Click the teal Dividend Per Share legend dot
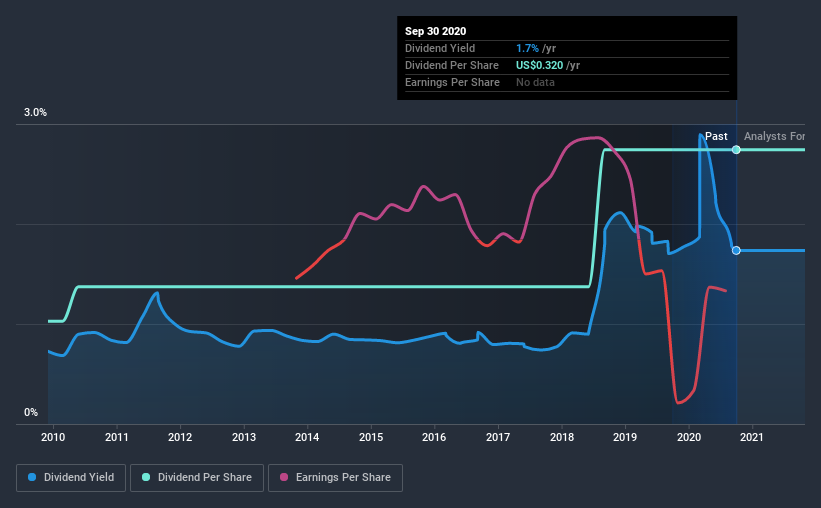Image resolution: width=821 pixels, height=508 pixels. [x=146, y=477]
